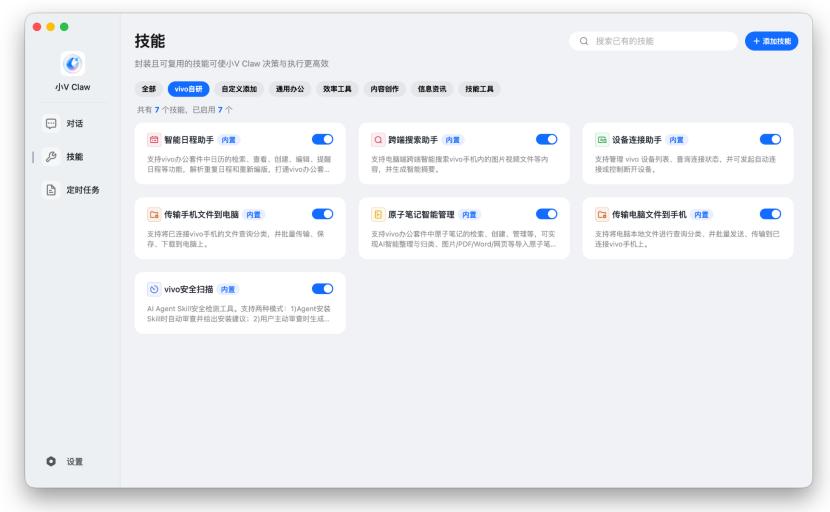Select the vivo自研 filter tab
The image size is (830, 512).
[188, 89]
